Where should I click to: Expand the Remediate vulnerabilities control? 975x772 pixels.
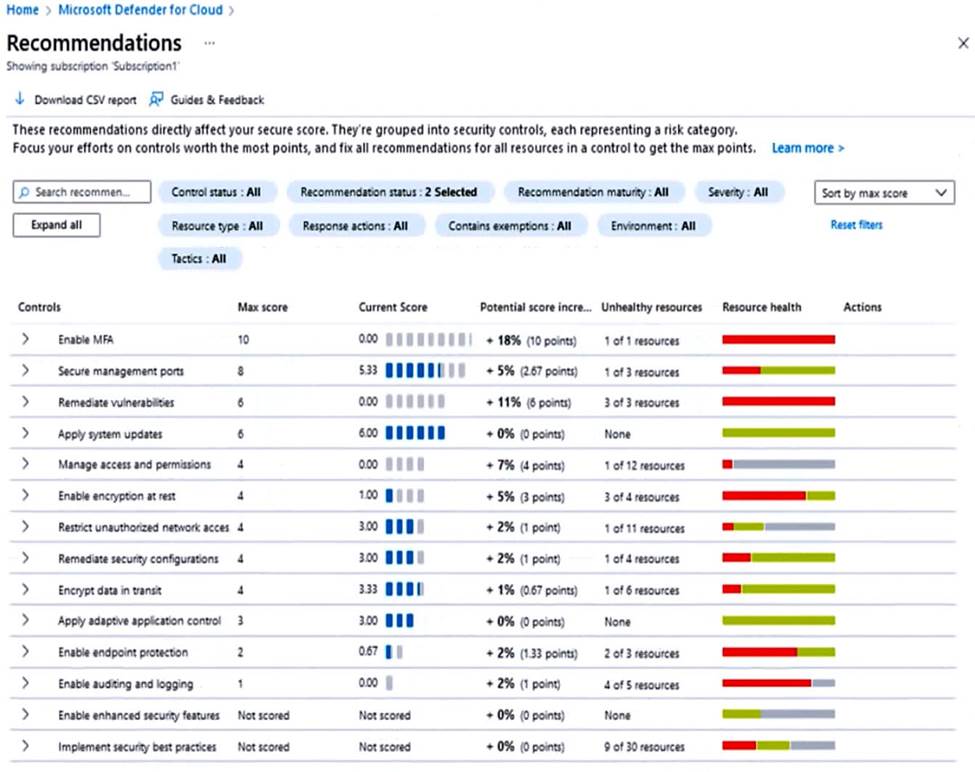coord(25,402)
